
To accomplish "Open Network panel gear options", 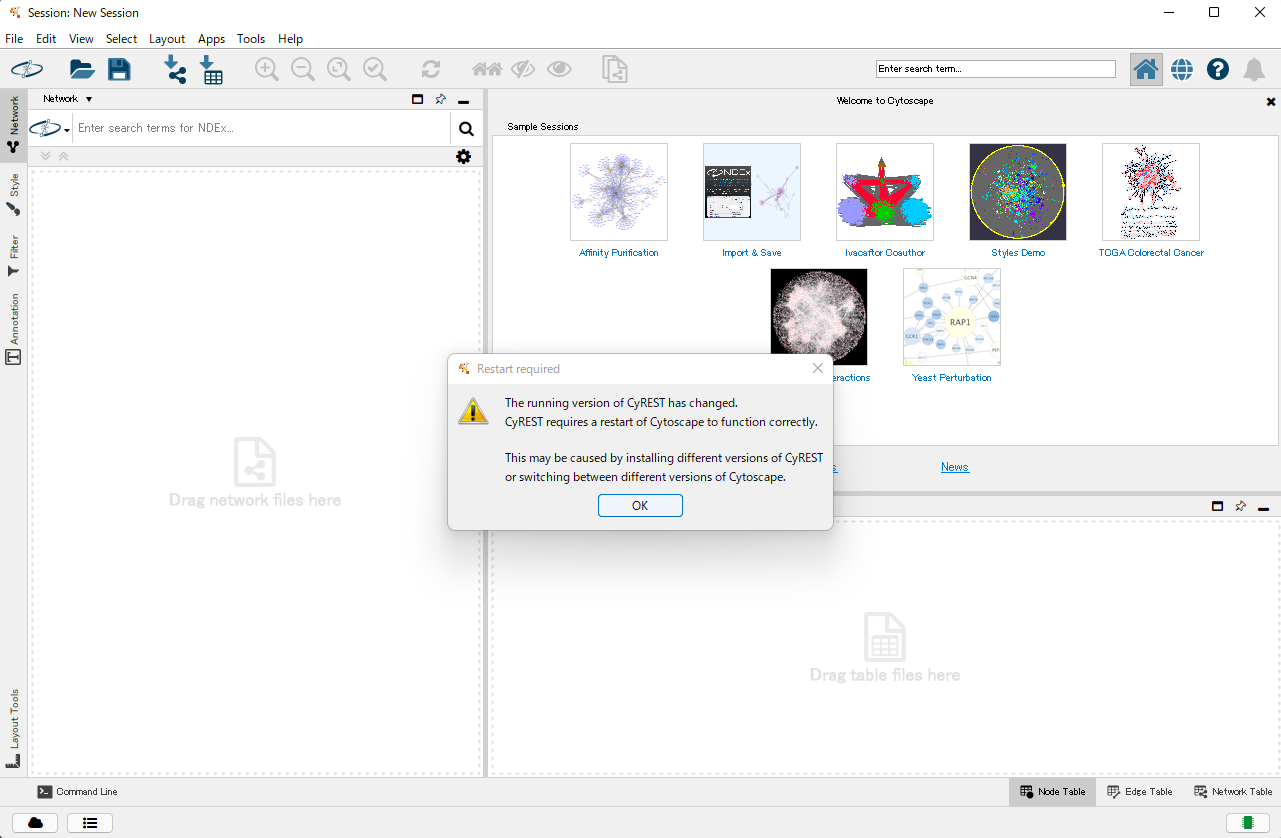I will [463, 156].
